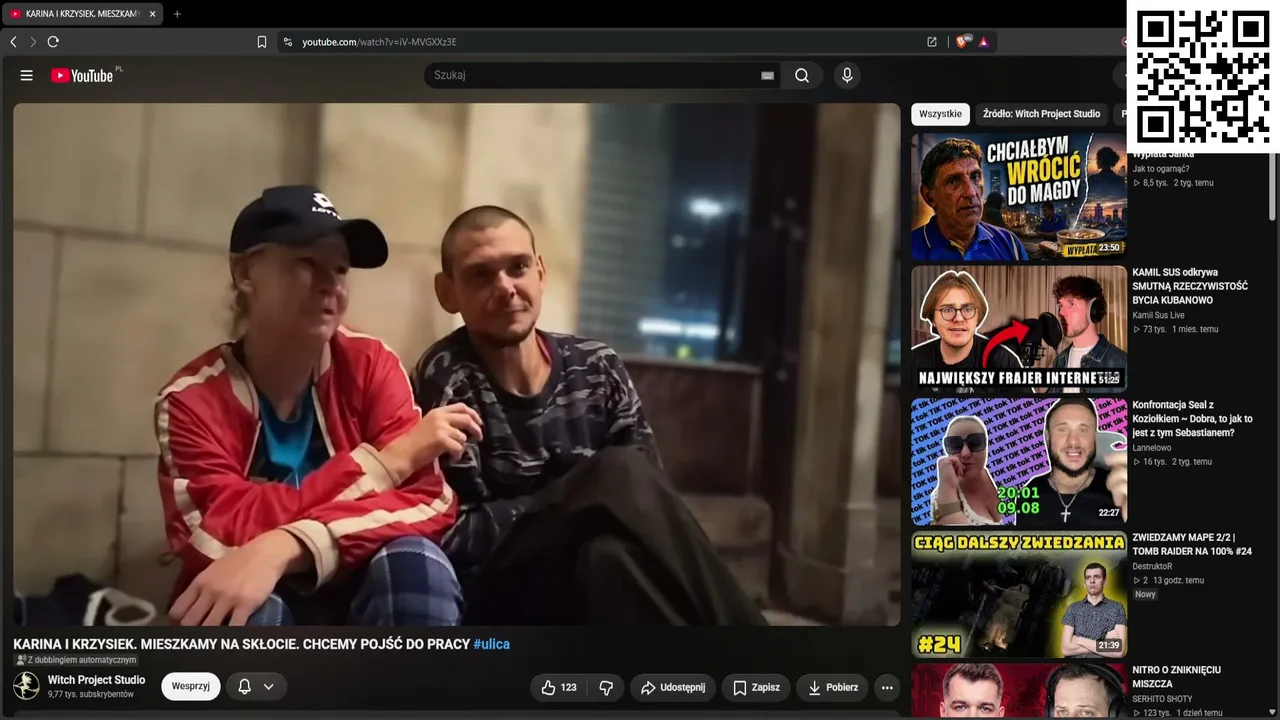Open the Chciałbym wrócić do Magdy thumbnail
The height and width of the screenshot is (720, 1280).
(x=1019, y=197)
